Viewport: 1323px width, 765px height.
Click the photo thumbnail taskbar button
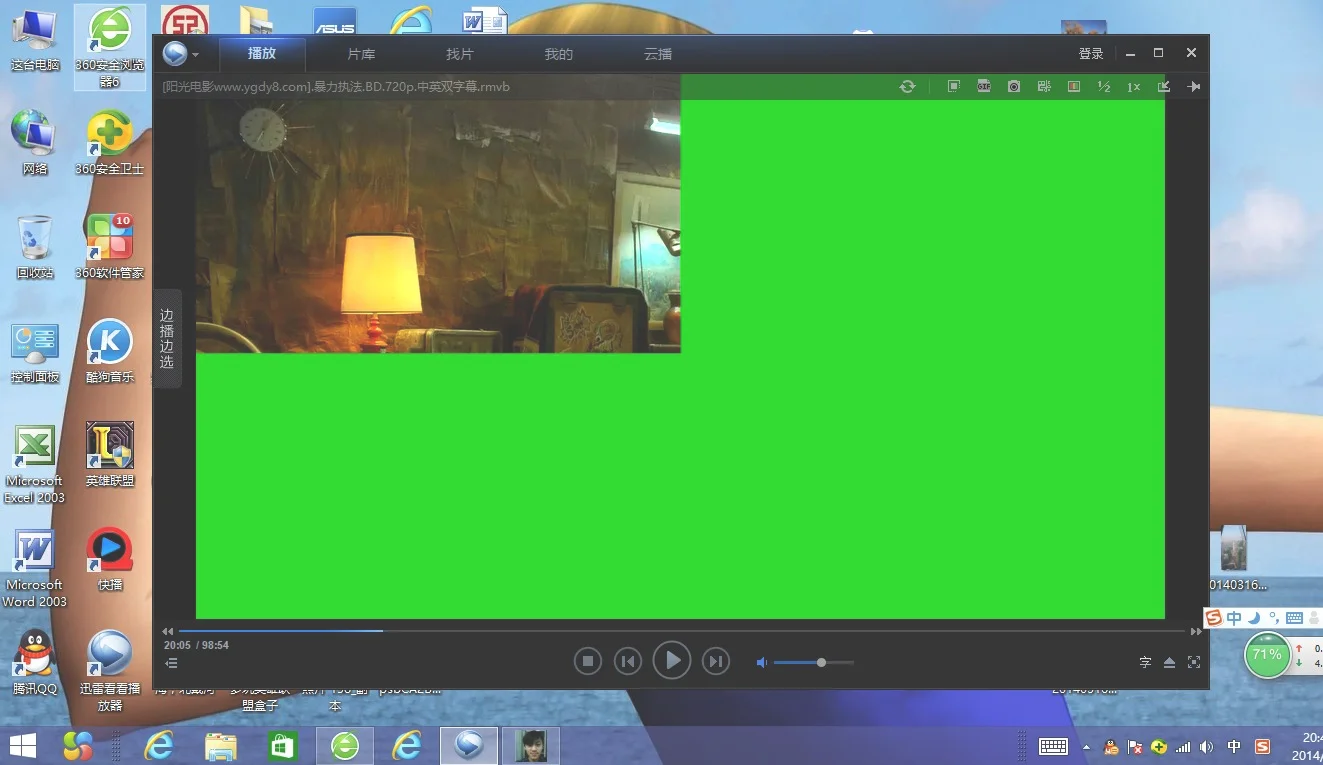point(531,745)
